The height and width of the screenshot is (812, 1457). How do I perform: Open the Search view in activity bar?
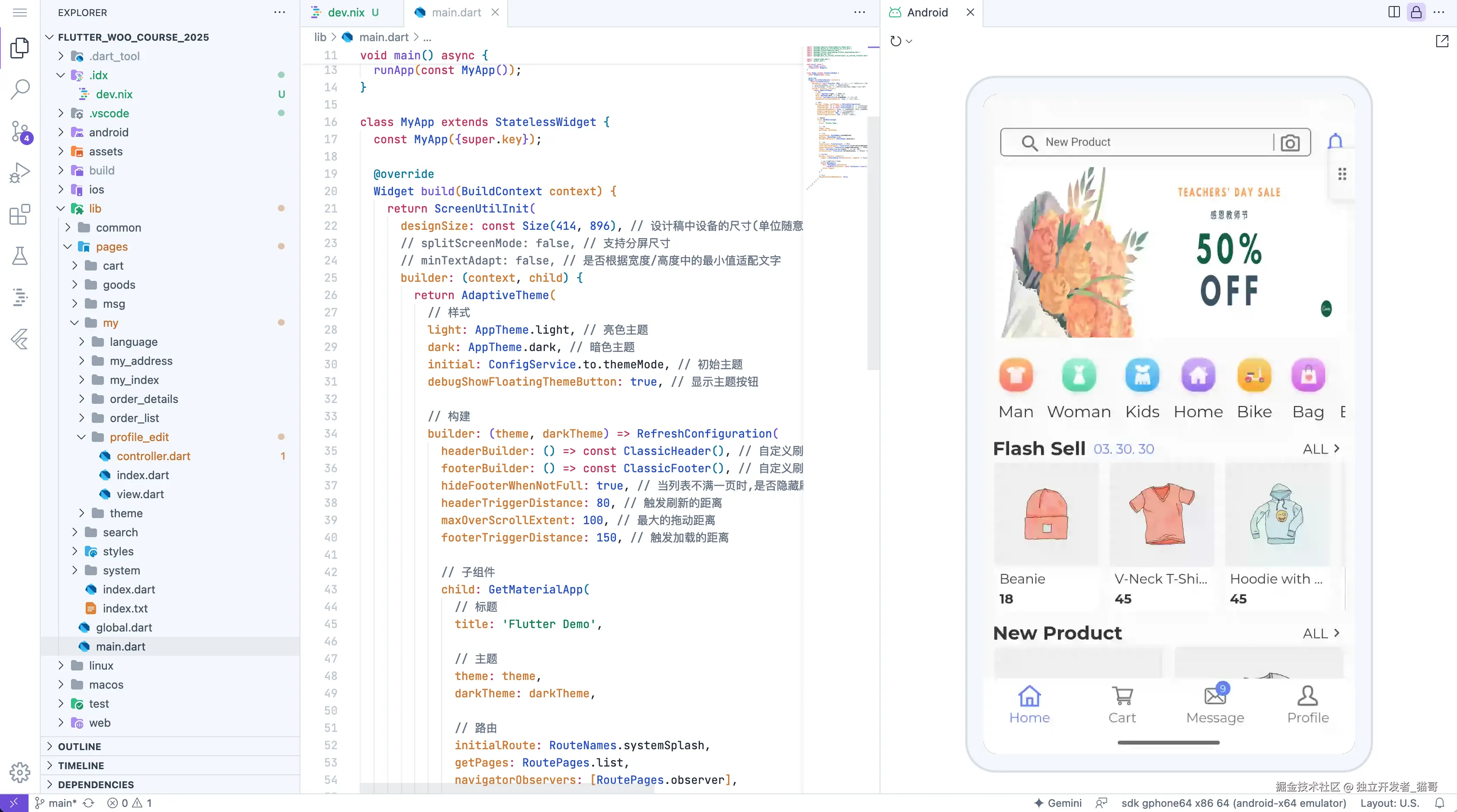point(20,89)
